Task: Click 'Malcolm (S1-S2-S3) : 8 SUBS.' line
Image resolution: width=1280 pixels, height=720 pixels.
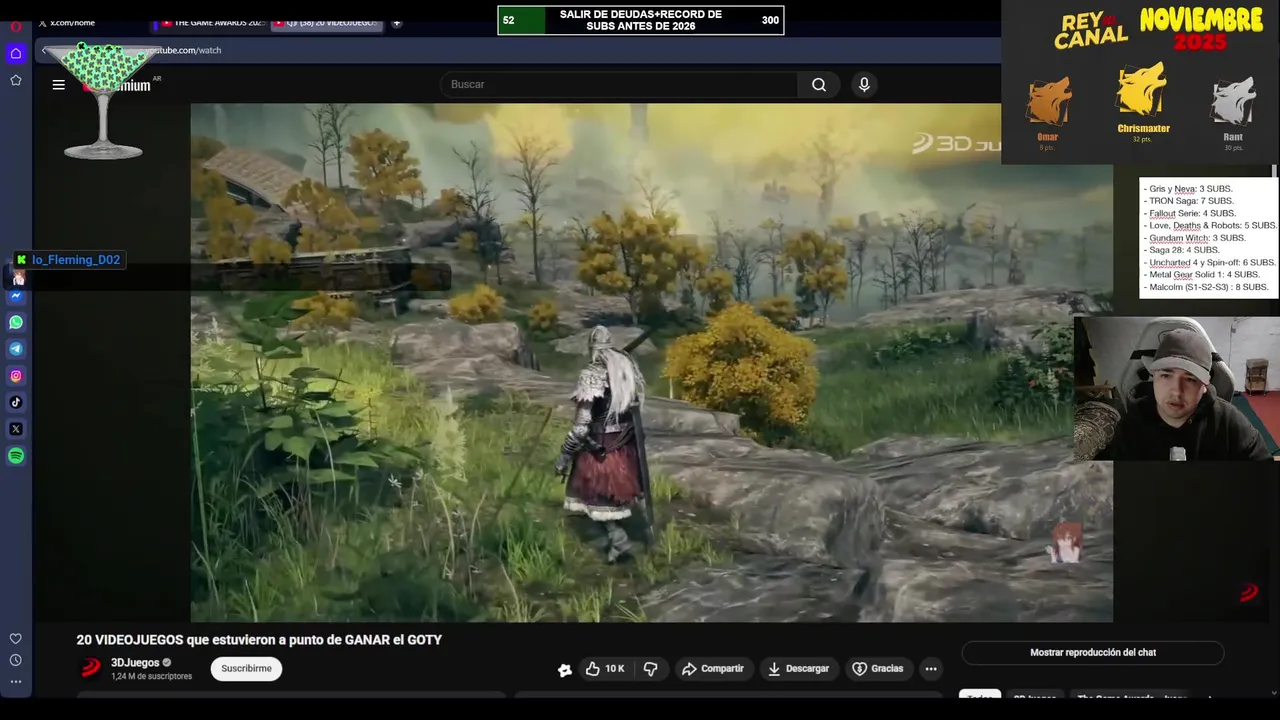Action: pos(1208,287)
